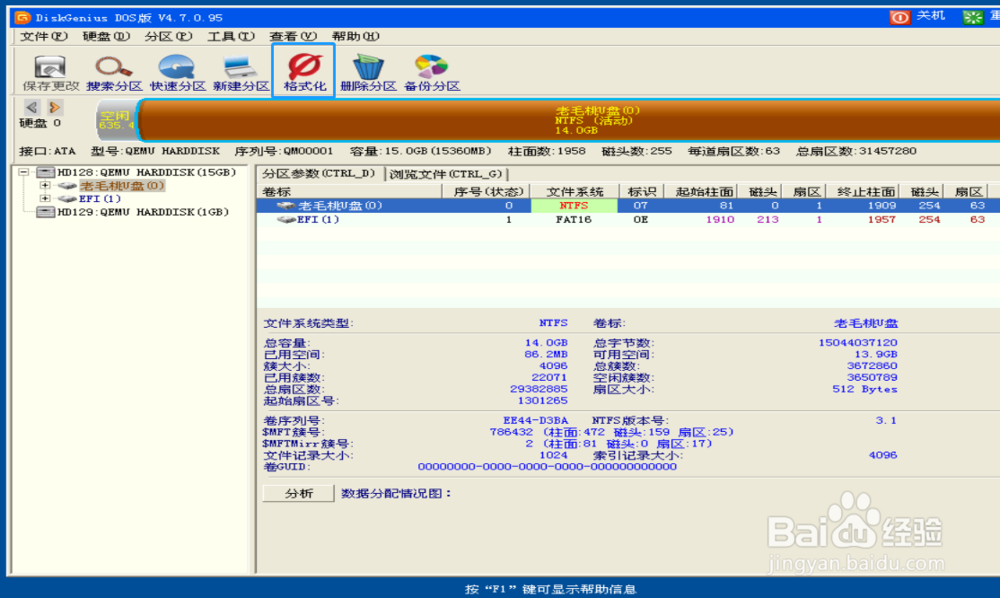Click the HD129 hard disk icon in tree

coord(45,212)
